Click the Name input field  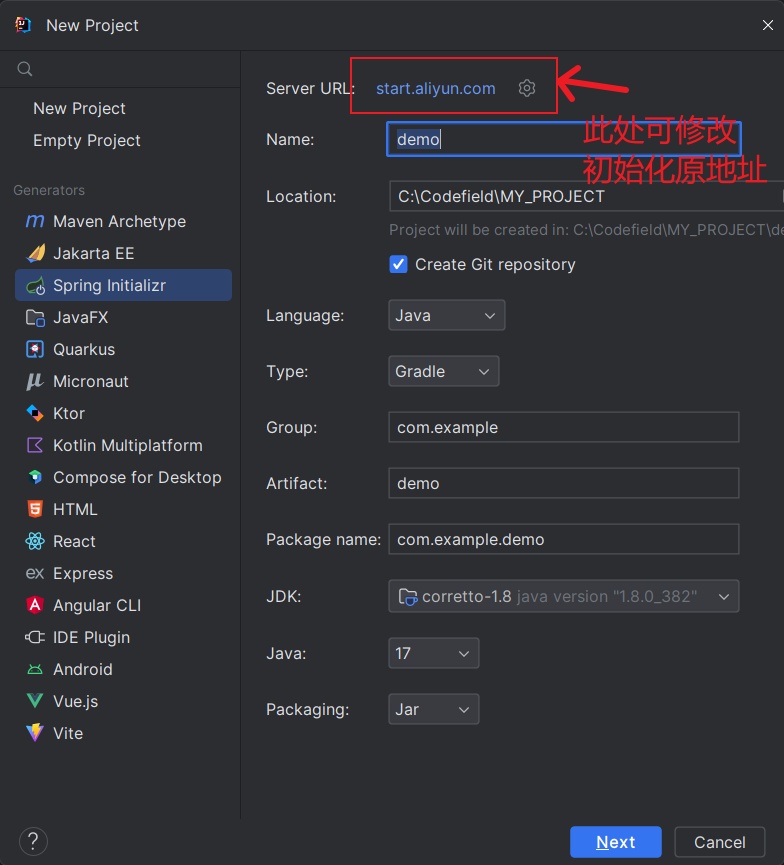pyautogui.click(x=564, y=139)
